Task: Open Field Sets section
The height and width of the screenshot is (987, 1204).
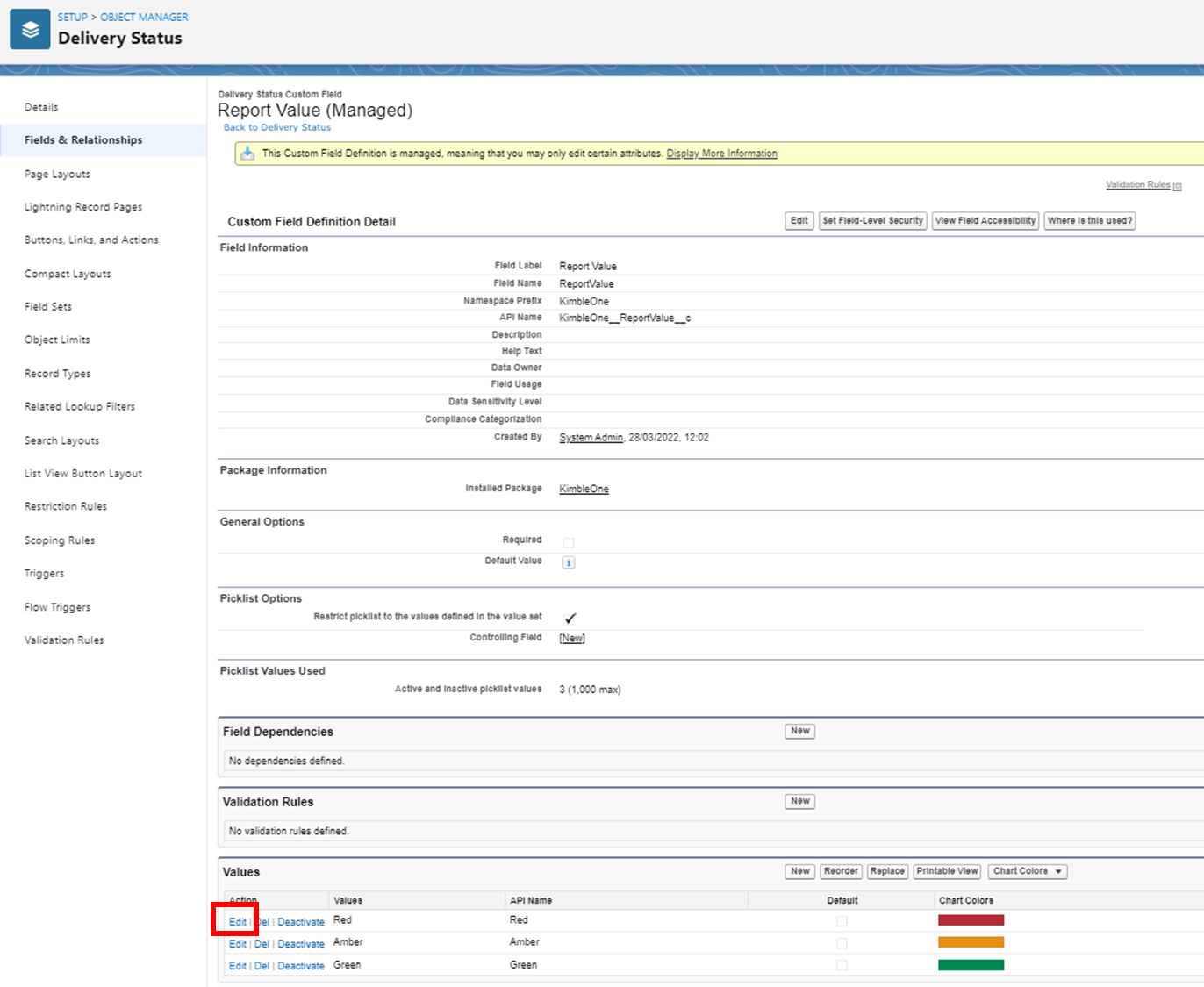Action: 48,306
